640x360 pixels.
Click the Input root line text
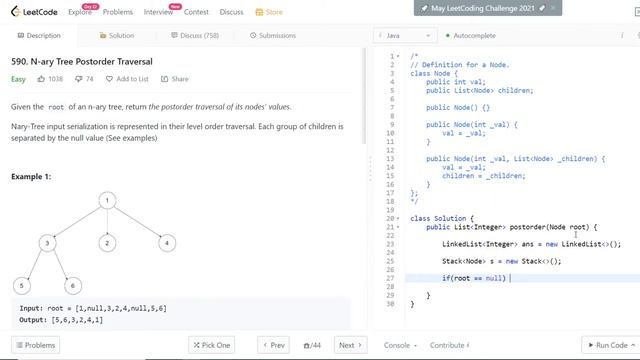(x=93, y=308)
